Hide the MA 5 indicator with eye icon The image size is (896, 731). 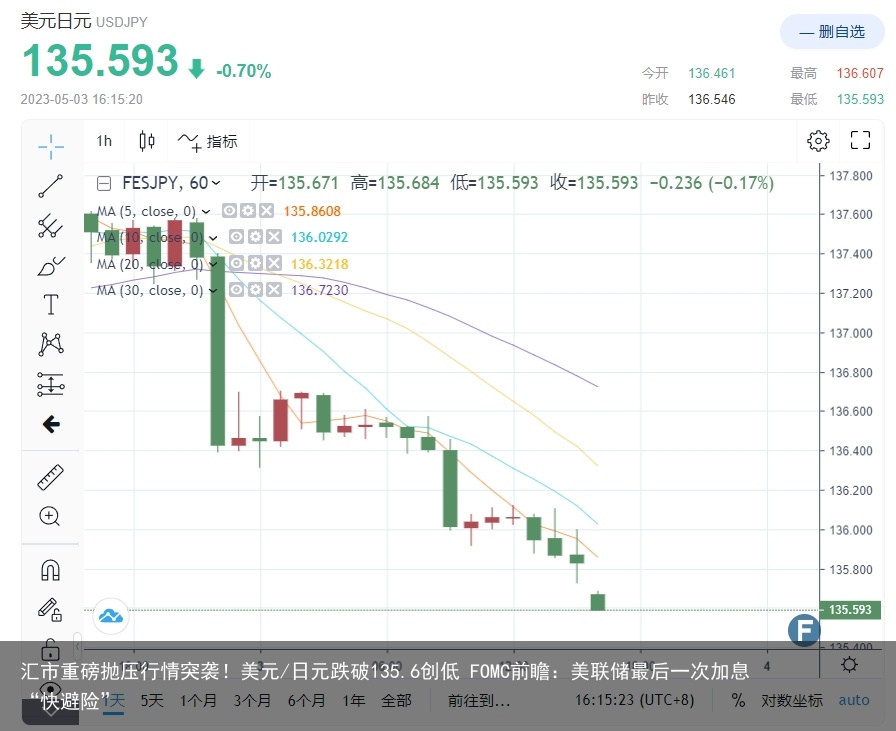(x=229, y=211)
